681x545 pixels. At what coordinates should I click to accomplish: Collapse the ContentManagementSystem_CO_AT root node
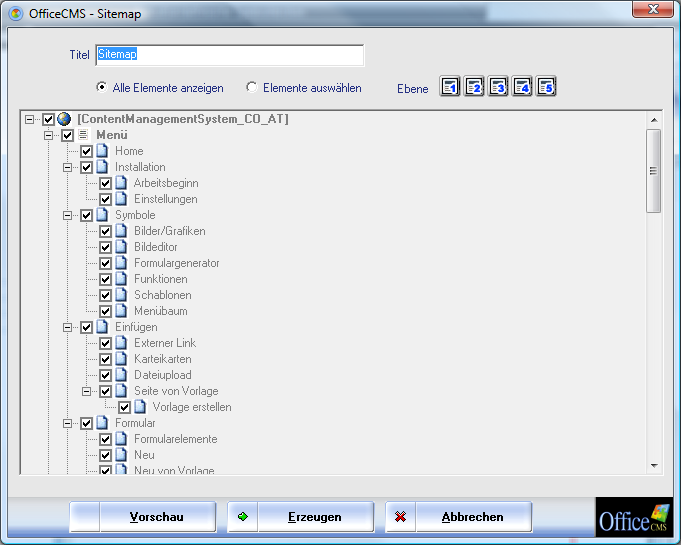point(29,119)
